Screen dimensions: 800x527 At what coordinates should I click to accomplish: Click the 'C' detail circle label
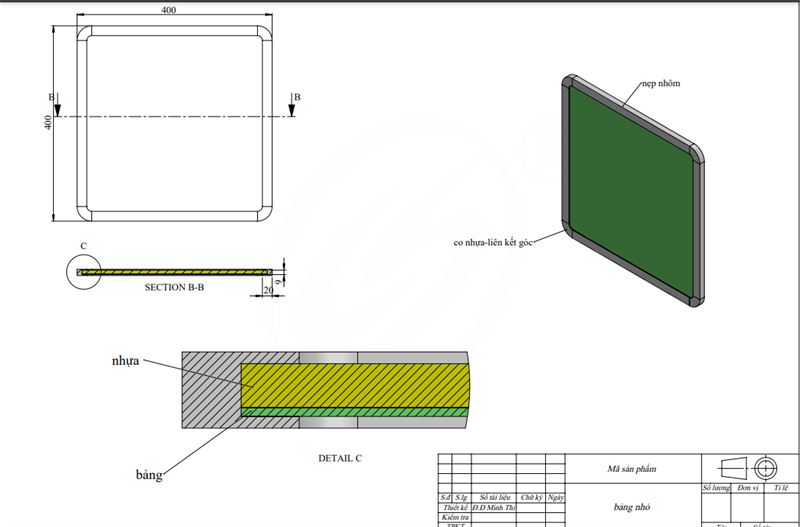click(x=84, y=246)
